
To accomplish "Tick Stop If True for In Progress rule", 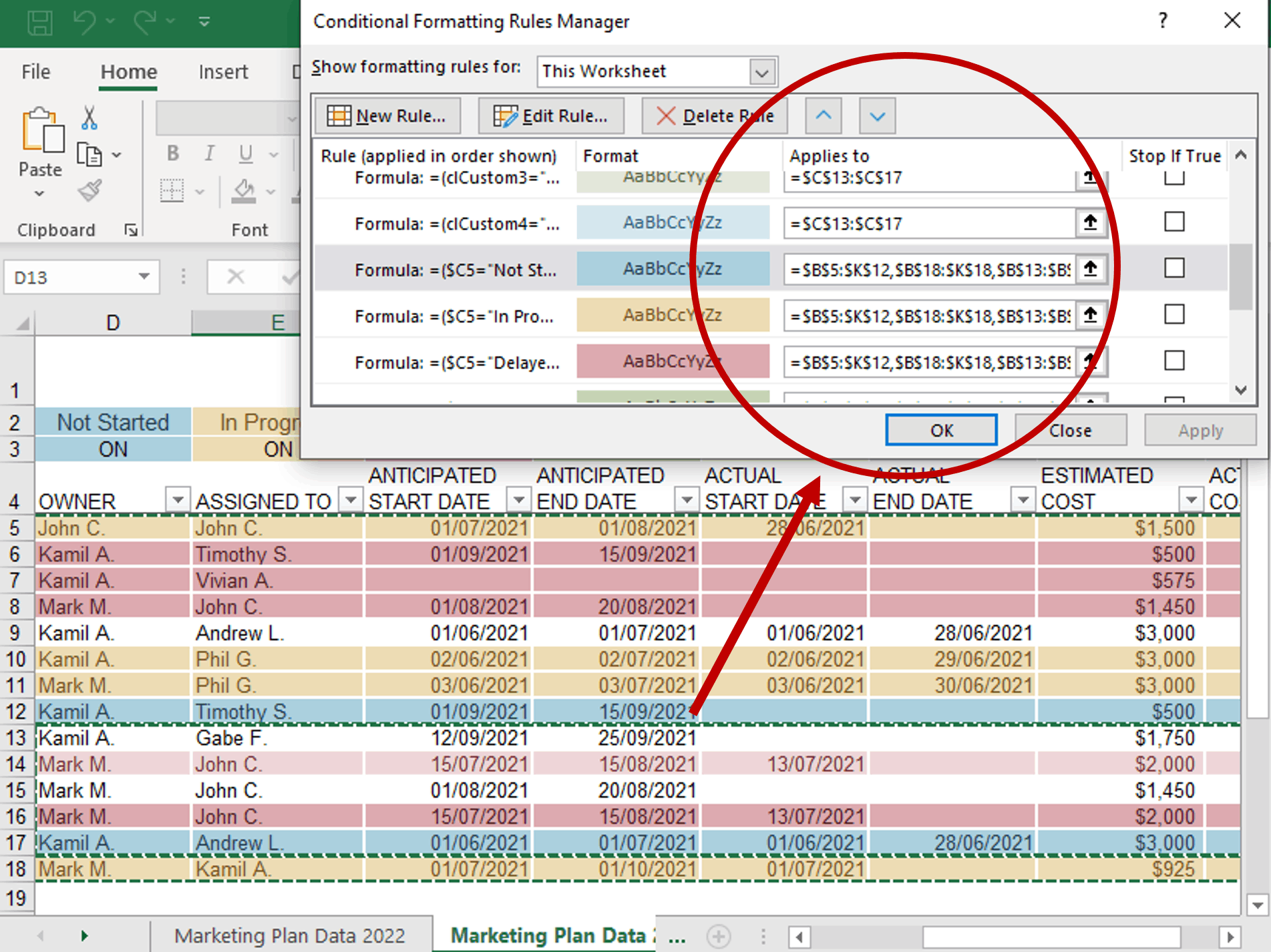I will click(1173, 314).
